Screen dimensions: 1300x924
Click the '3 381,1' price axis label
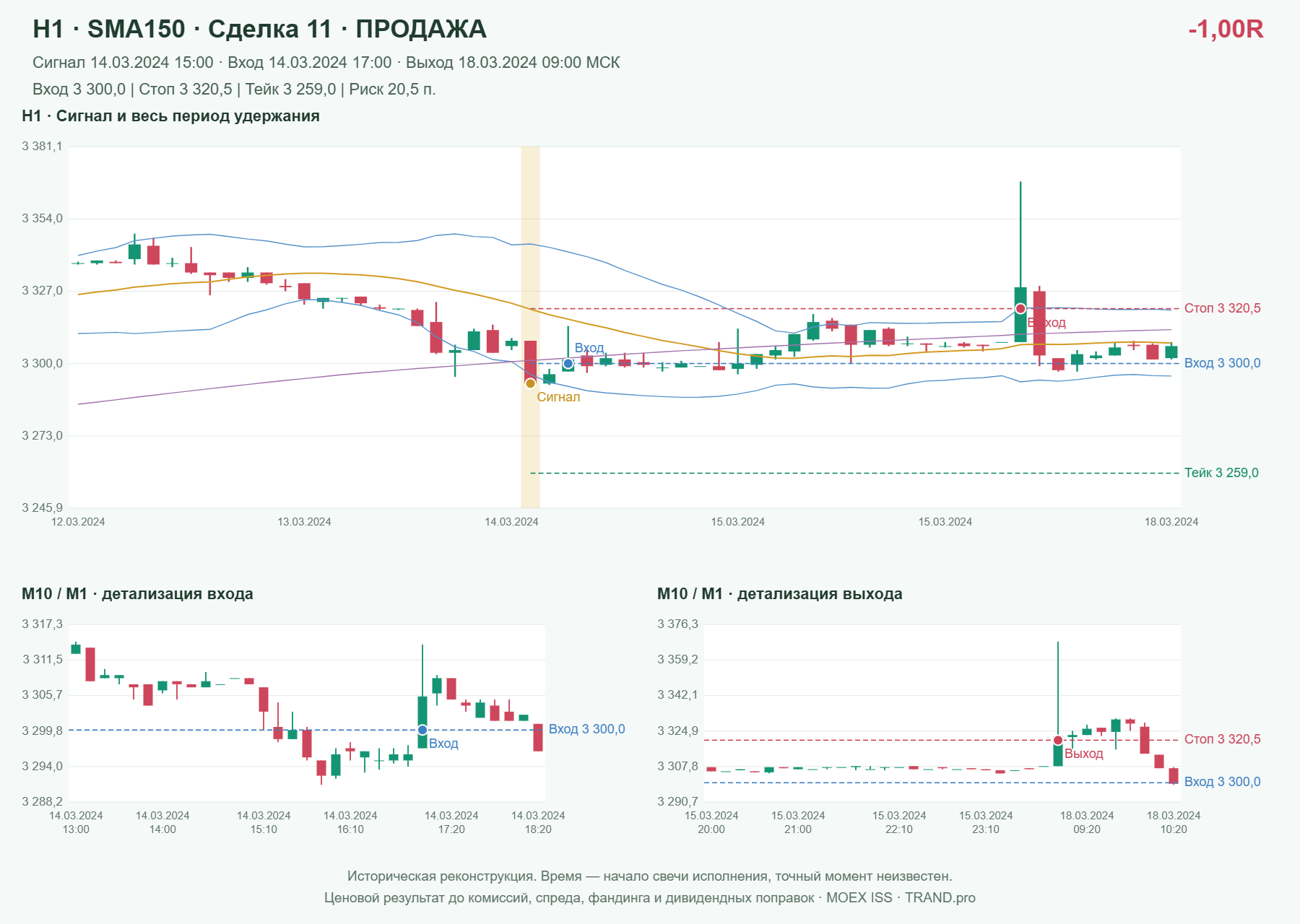pyautogui.click(x=42, y=147)
